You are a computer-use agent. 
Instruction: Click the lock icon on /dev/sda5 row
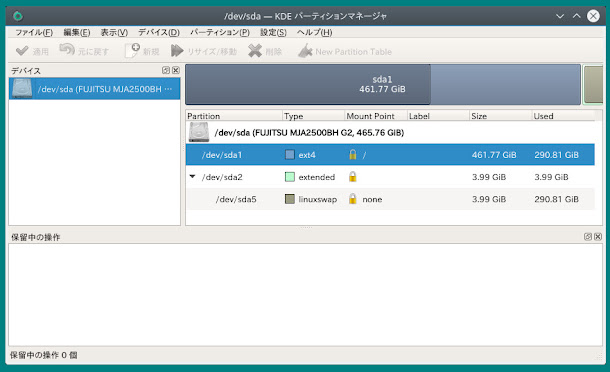pyautogui.click(x=352, y=199)
